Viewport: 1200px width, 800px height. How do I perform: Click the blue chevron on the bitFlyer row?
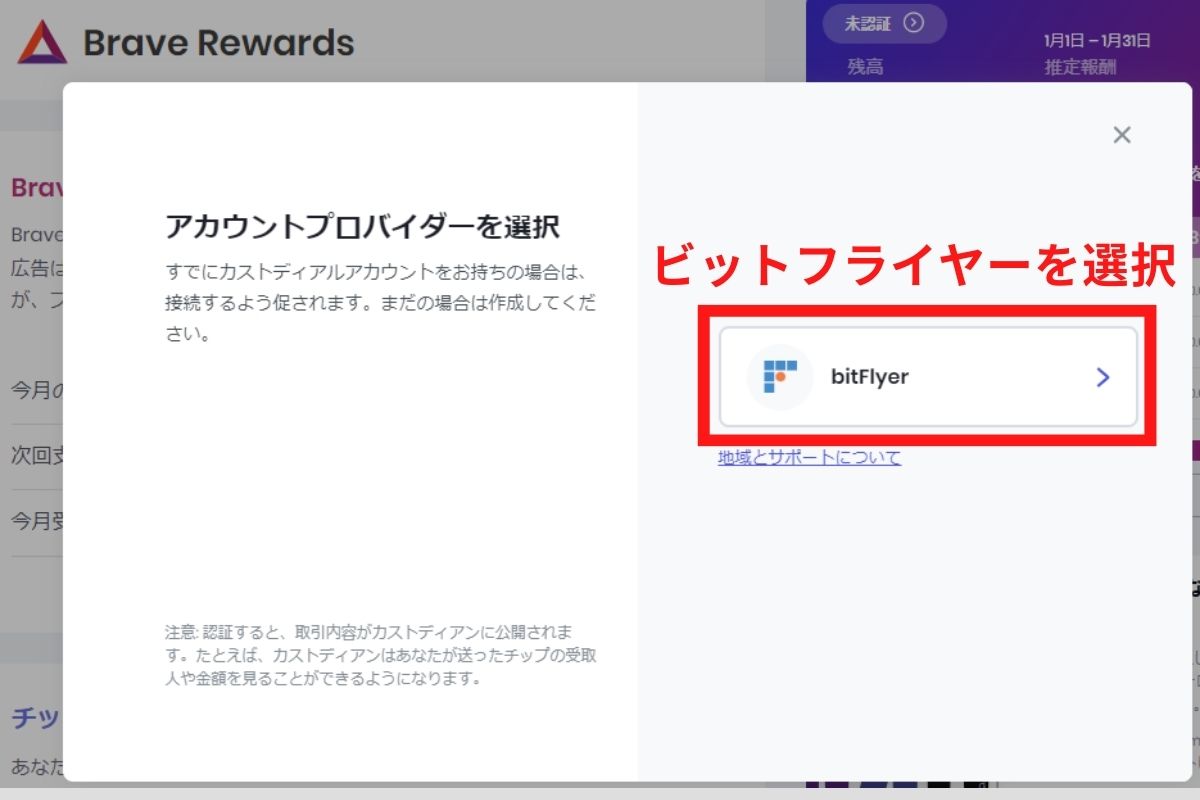click(x=1103, y=377)
